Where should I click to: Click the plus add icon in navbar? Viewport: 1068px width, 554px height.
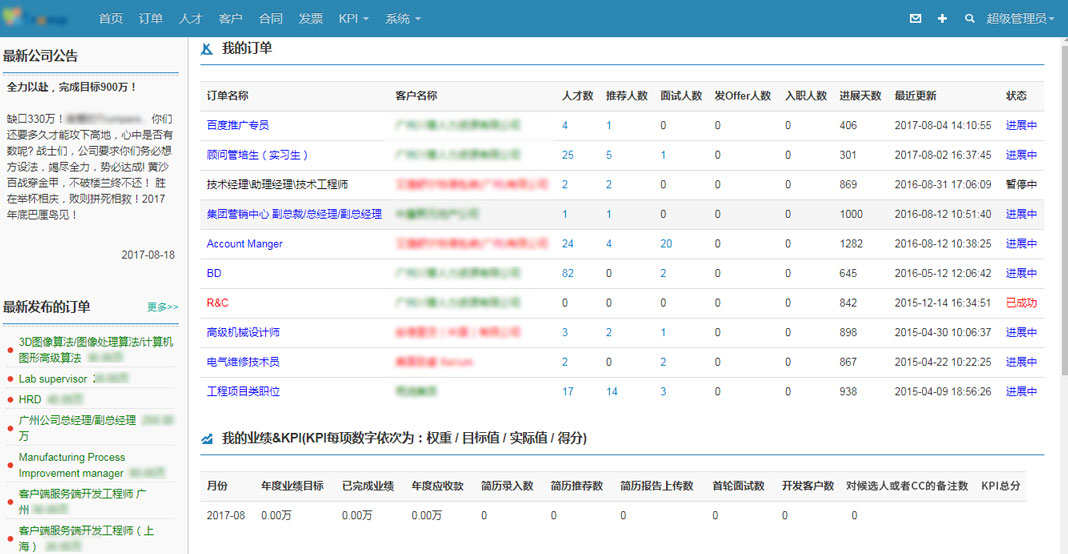(942, 19)
